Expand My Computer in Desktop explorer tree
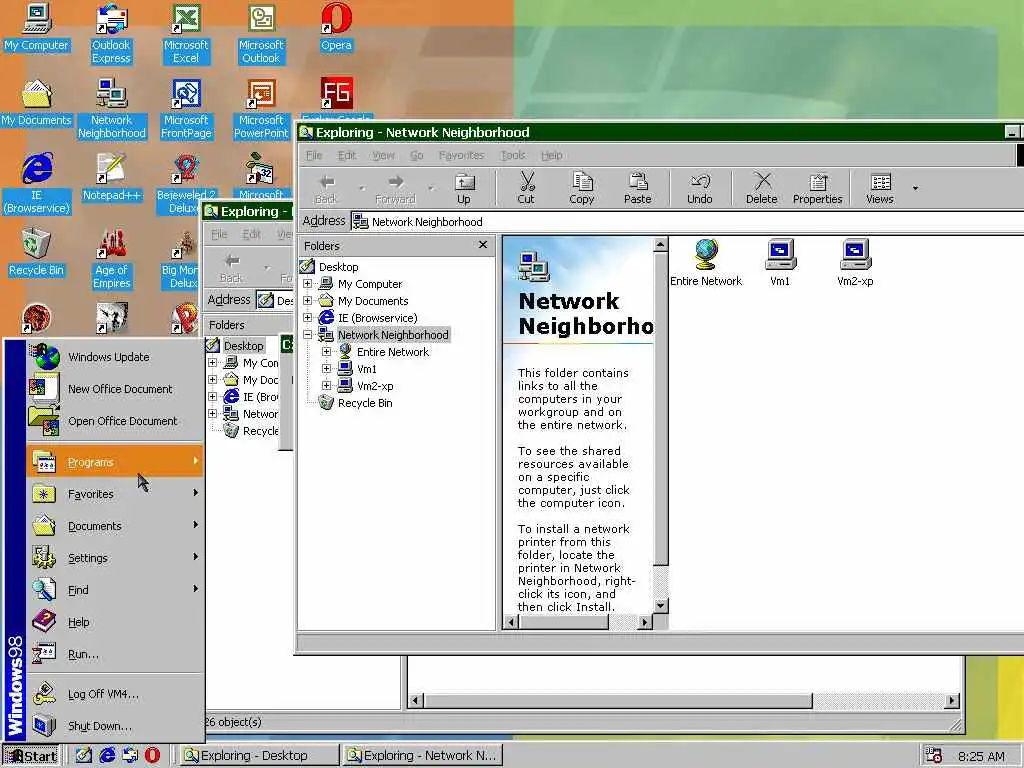1024x768 pixels. coord(212,362)
